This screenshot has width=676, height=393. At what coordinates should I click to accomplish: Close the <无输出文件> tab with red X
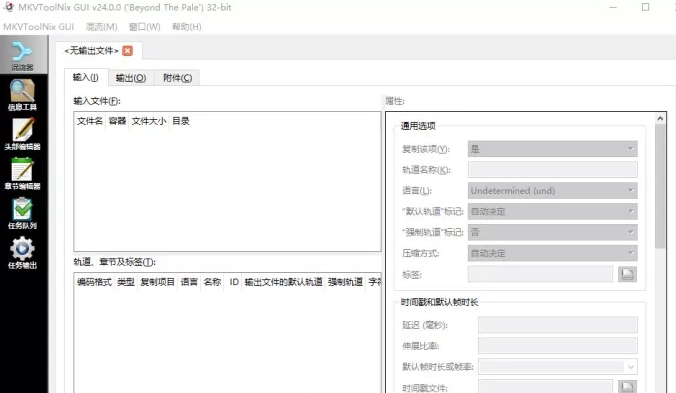pyautogui.click(x=128, y=51)
